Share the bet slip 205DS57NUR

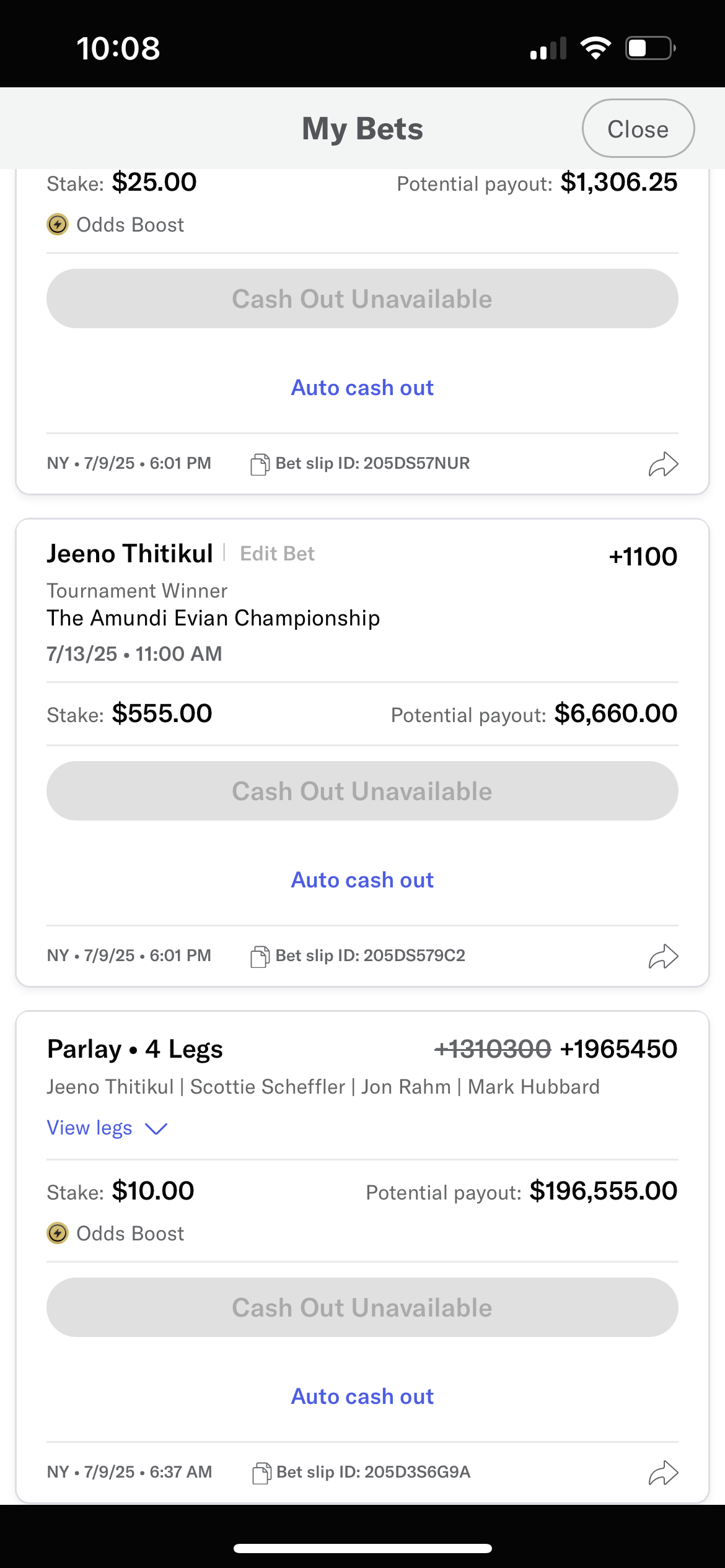point(663,464)
